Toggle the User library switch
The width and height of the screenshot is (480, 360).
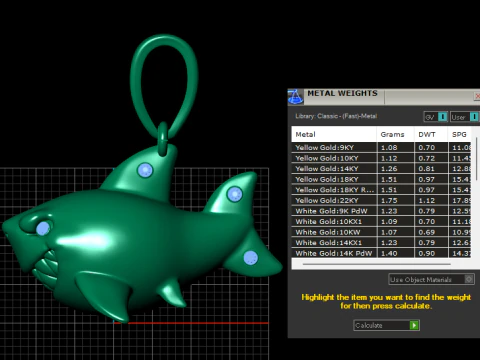click(x=474, y=117)
